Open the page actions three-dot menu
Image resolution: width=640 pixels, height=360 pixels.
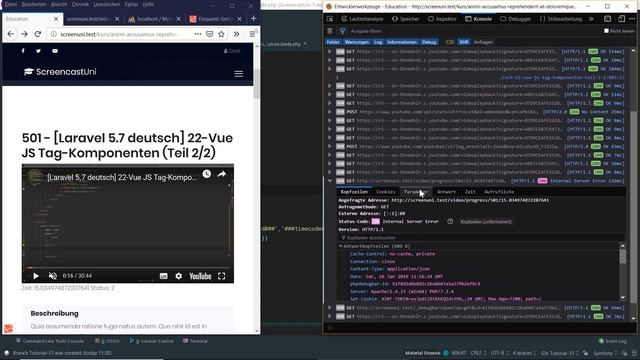point(198,34)
